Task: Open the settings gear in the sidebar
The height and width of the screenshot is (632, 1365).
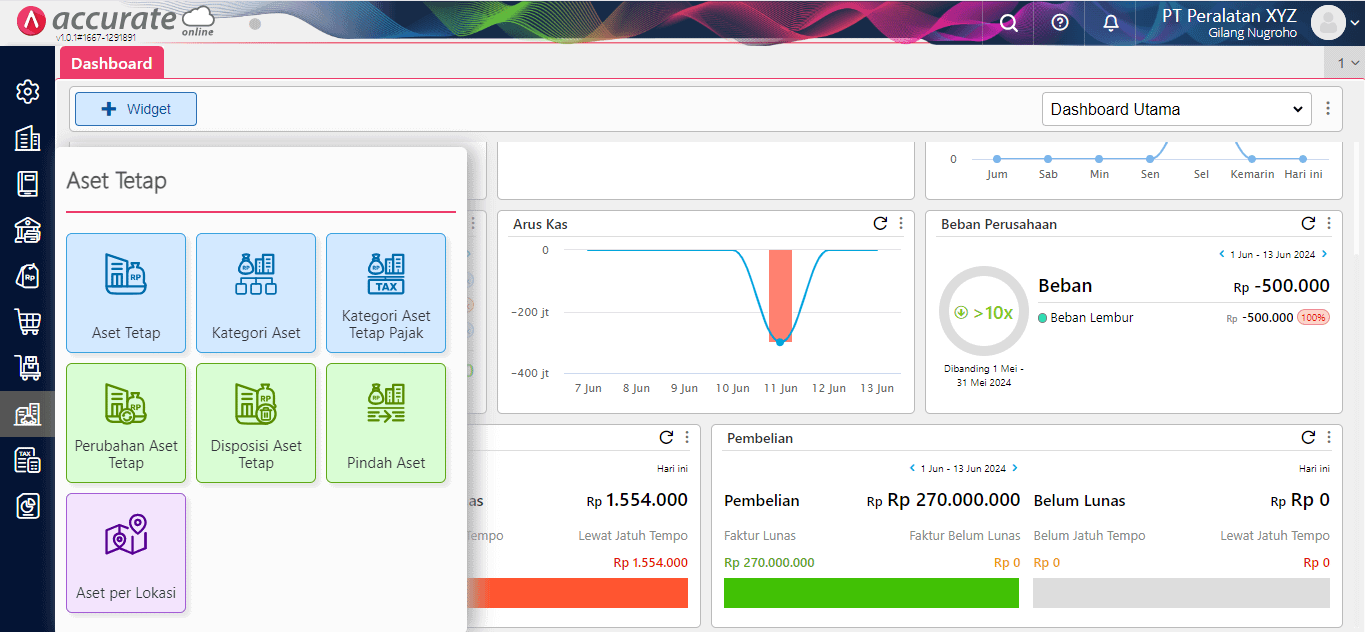Action: (x=27, y=92)
